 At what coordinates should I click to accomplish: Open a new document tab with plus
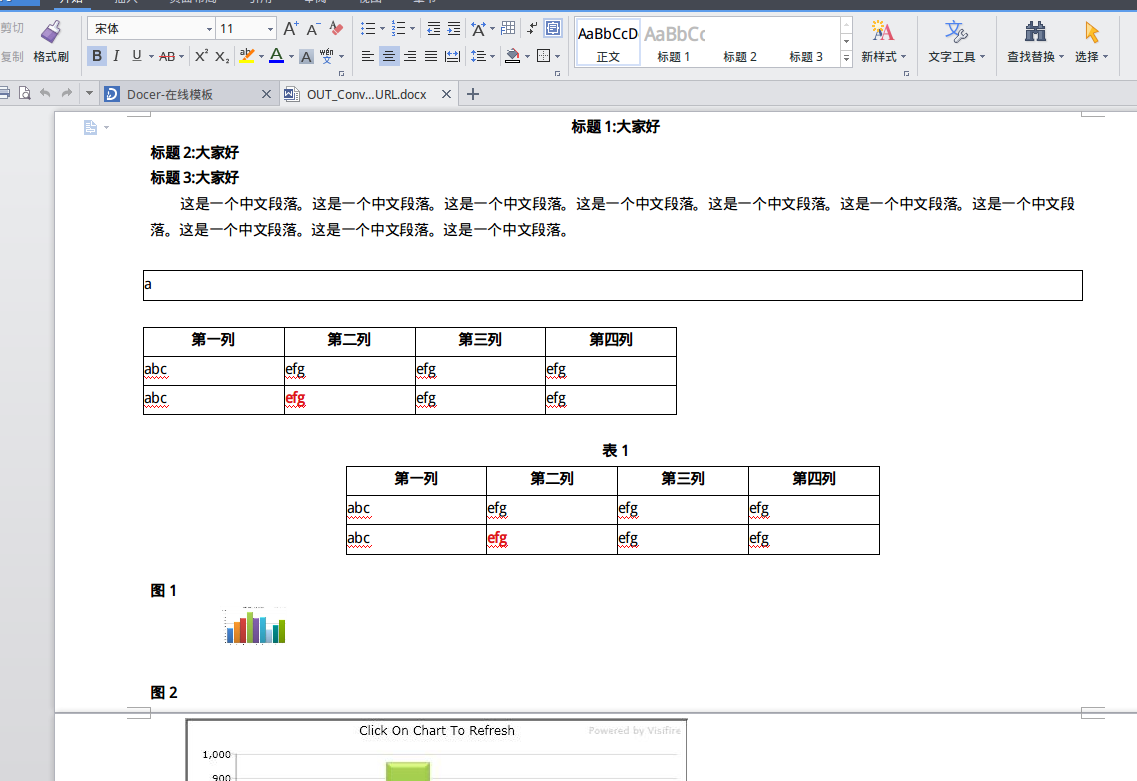tap(473, 94)
